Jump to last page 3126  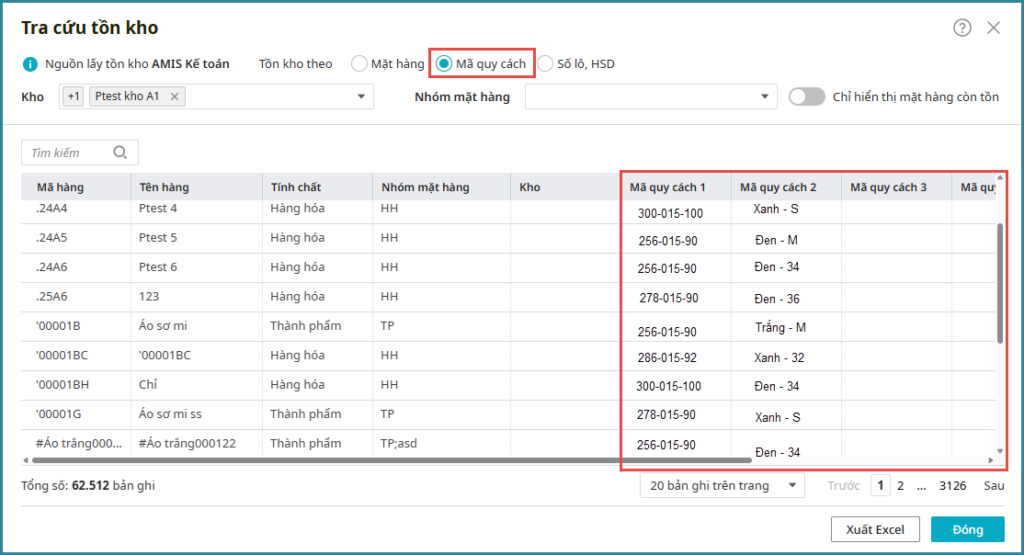coord(952,485)
